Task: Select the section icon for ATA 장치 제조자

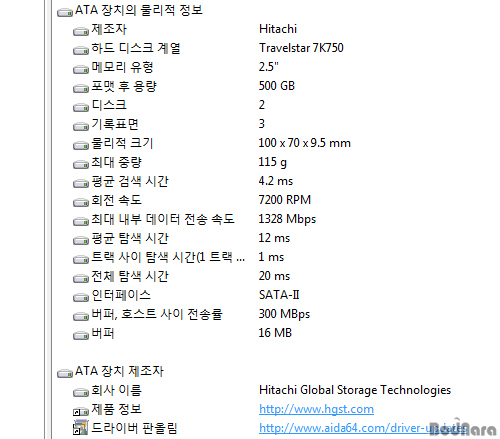Action: 65,373
